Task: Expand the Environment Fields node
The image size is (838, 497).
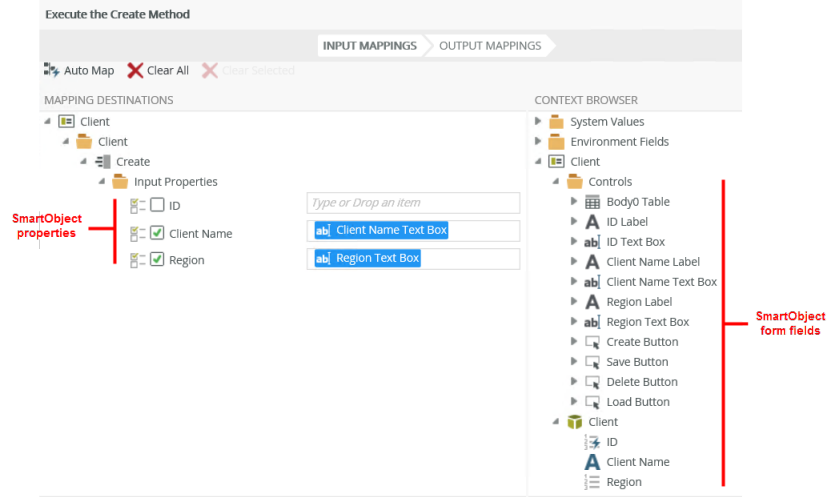Action: point(538,142)
